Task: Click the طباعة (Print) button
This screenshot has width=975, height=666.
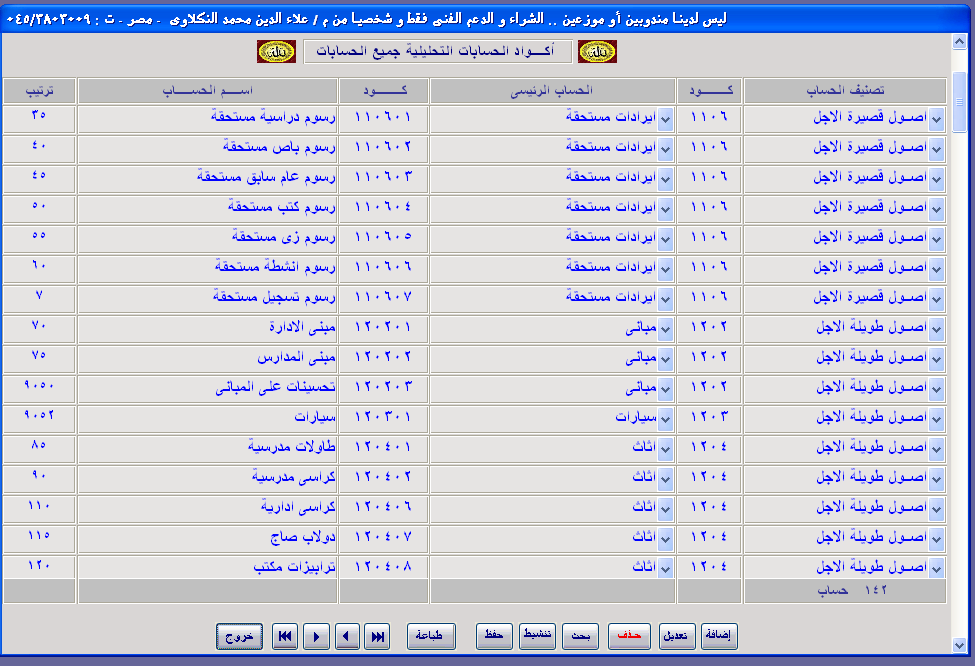Action: pyautogui.click(x=431, y=636)
